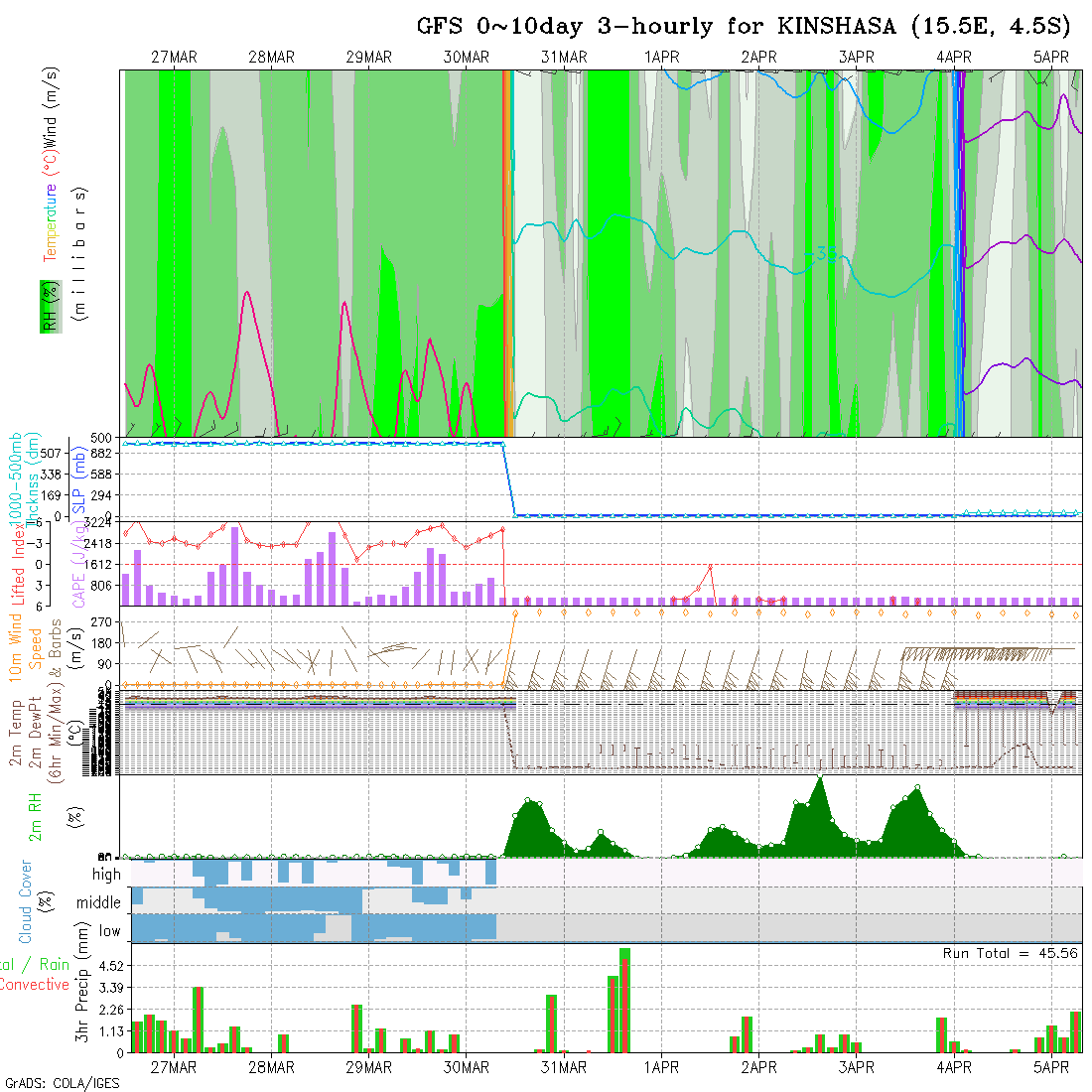Click the 2418 CAPE axis value
This screenshot has width=1092, height=1092.
pyautogui.click(x=99, y=543)
